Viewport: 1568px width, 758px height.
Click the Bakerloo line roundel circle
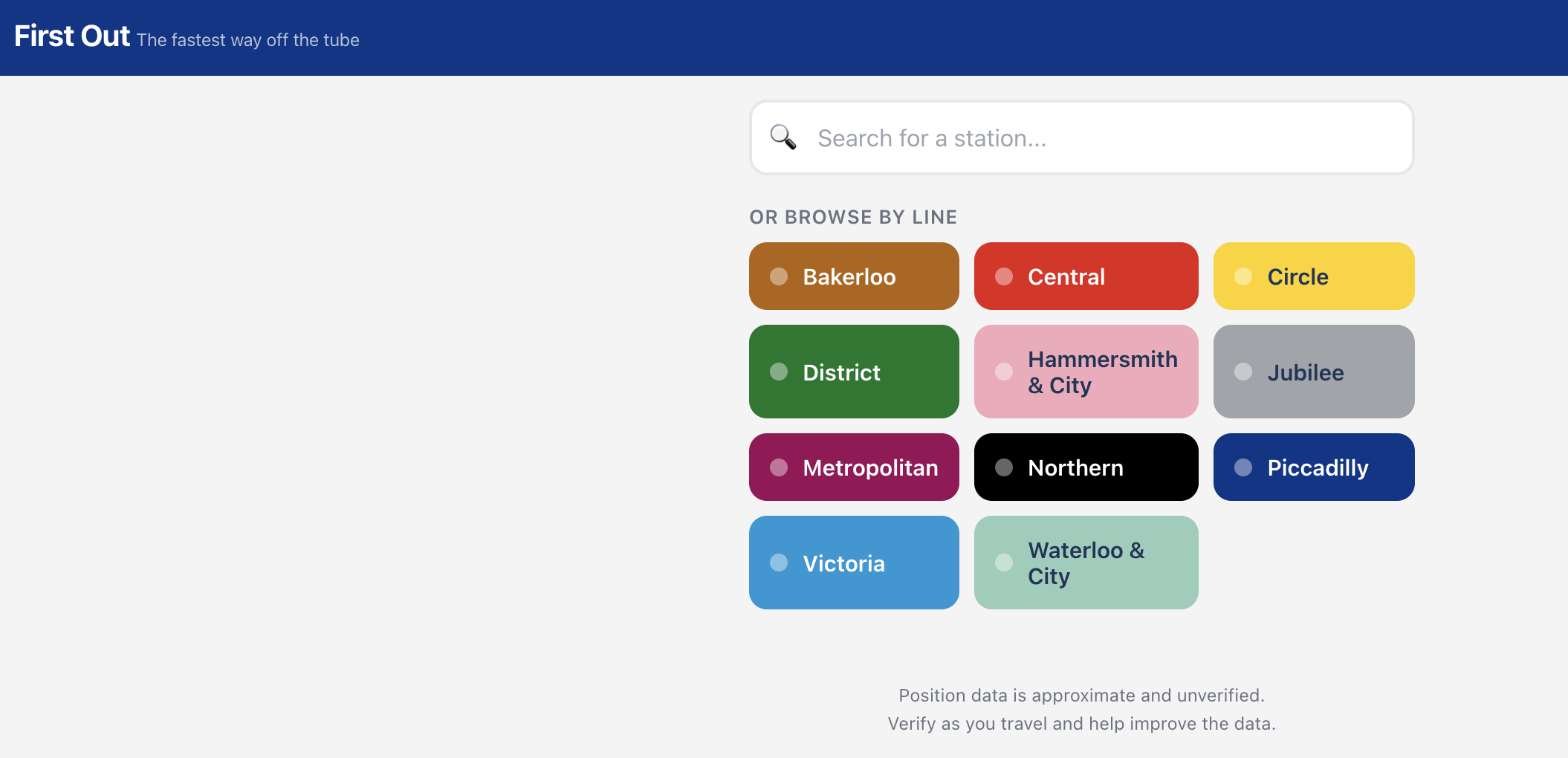click(779, 276)
